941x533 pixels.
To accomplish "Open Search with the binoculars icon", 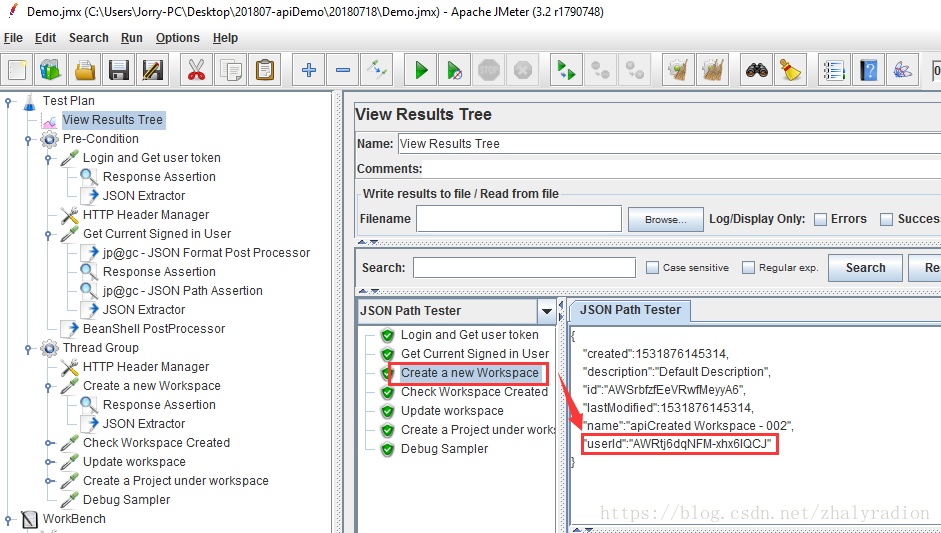I will coord(756,70).
